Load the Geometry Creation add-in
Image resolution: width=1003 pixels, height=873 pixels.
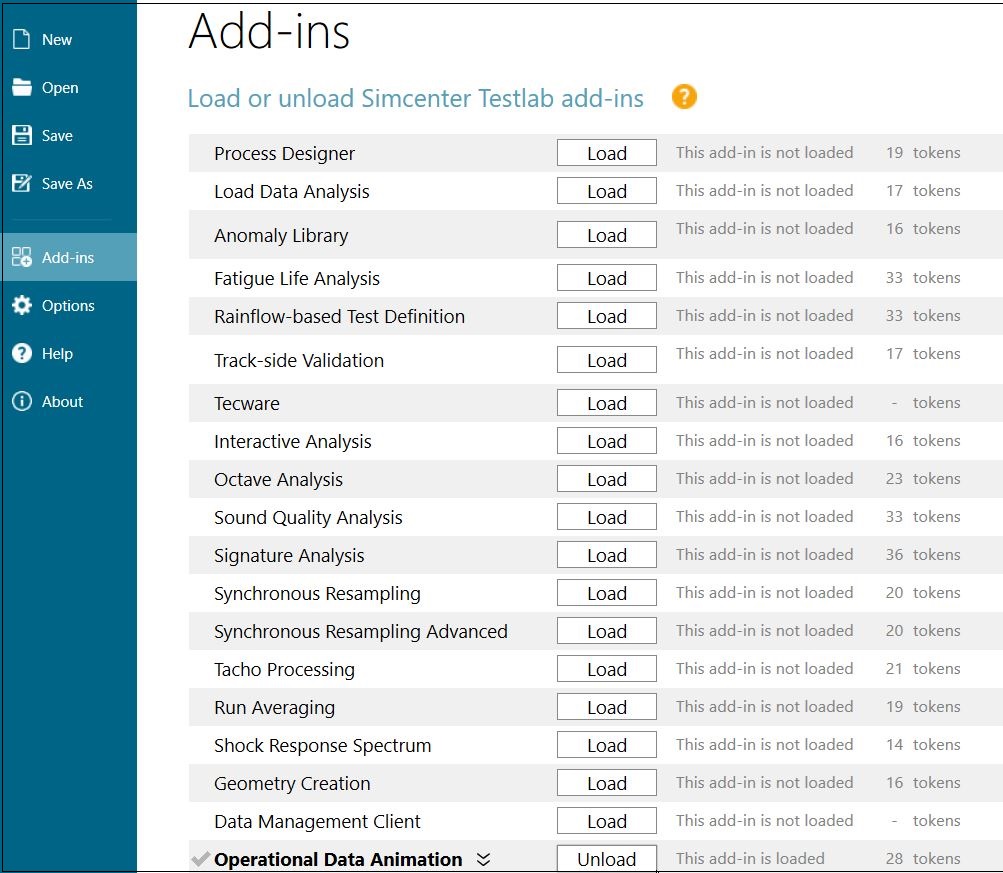click(x=606, y=784)
